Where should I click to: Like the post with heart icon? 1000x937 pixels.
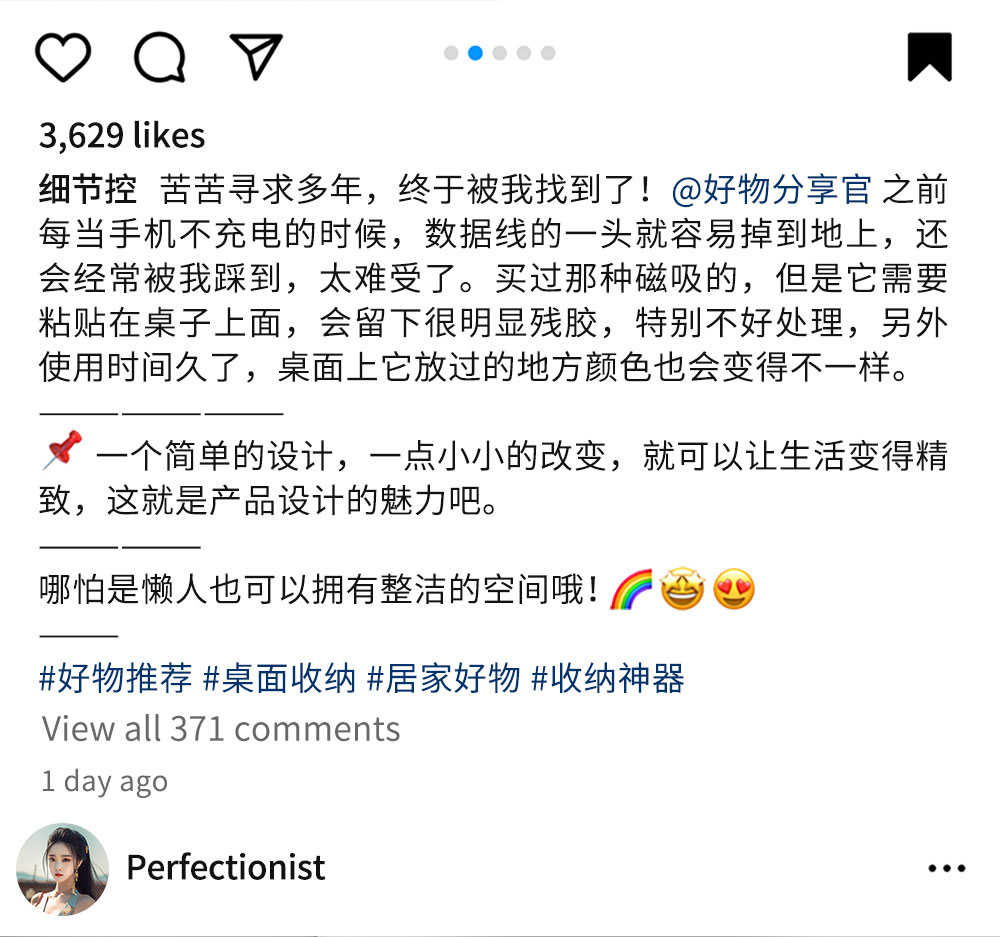[x=62, y=57]
